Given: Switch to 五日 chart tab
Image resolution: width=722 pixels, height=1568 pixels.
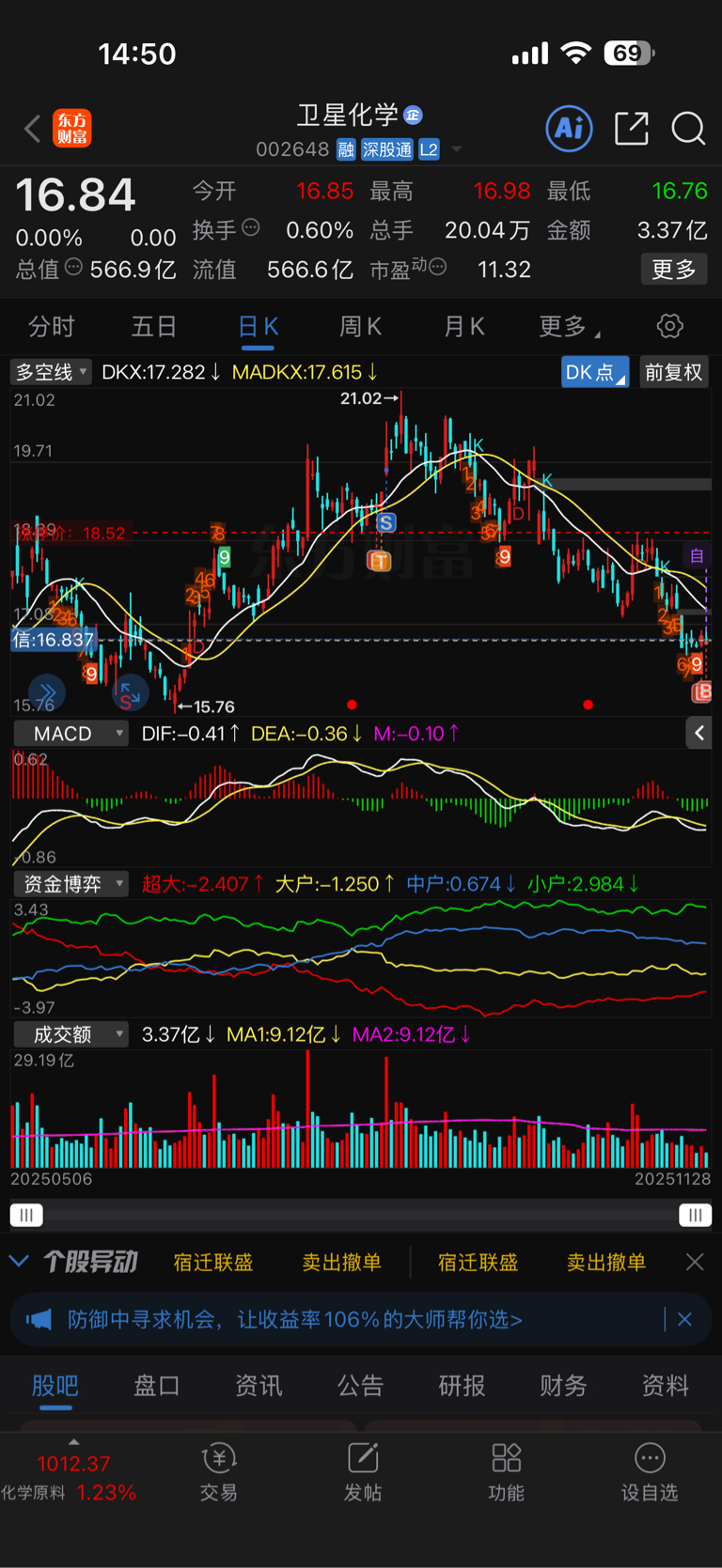Looking at the screenshot, I should pyautogui.click(x=154, y=326).
